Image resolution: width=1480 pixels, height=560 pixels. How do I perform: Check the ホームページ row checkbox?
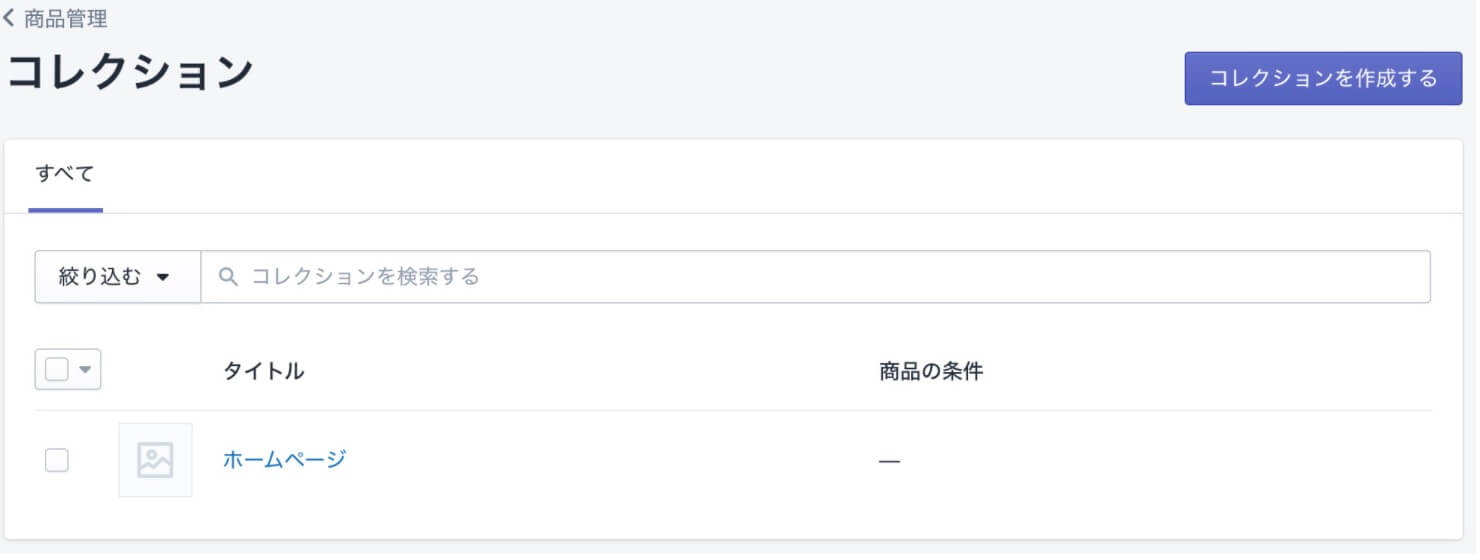57,460
